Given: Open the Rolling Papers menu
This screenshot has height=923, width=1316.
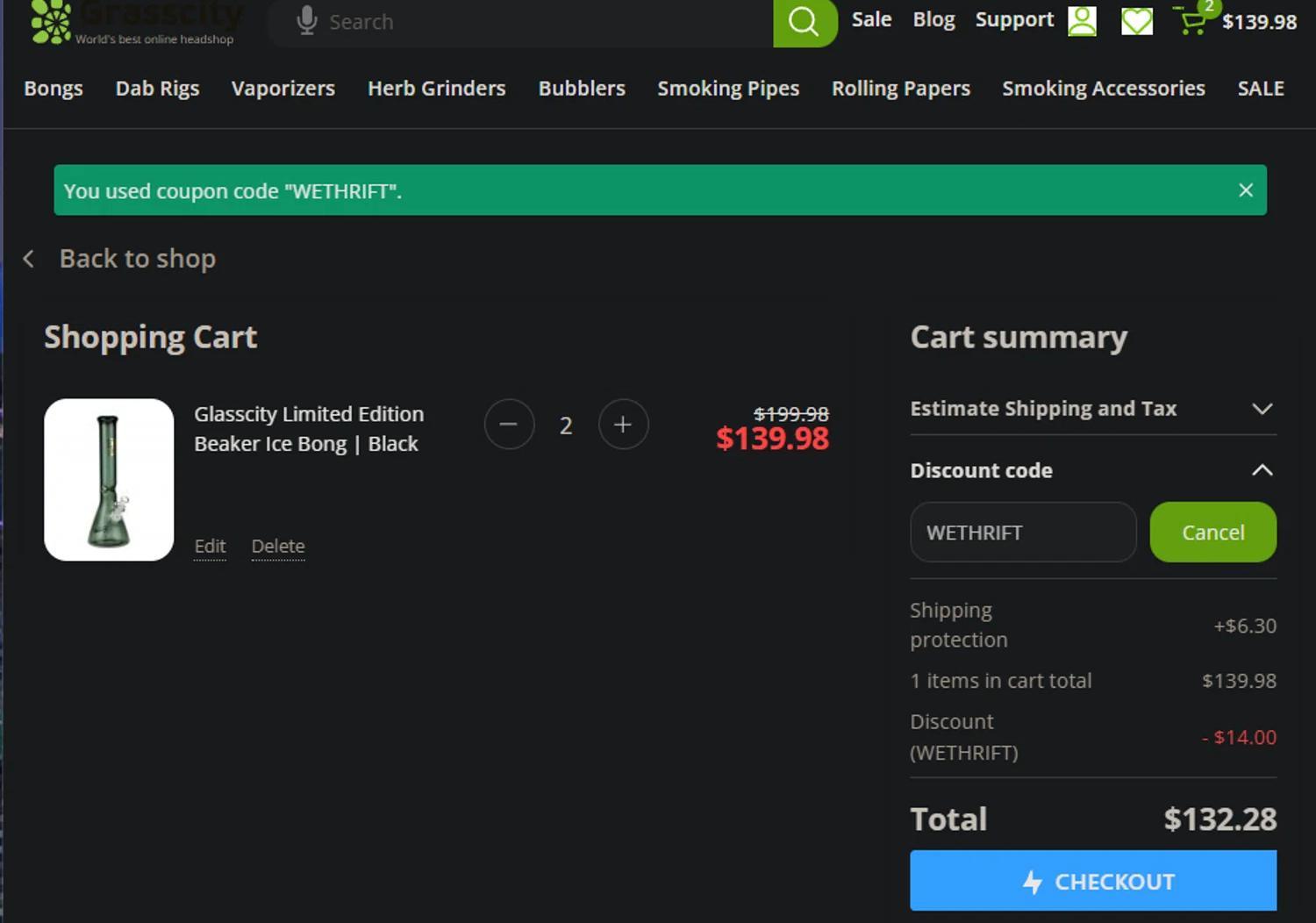Looking at the screenshot, I should tap(901, 89).
